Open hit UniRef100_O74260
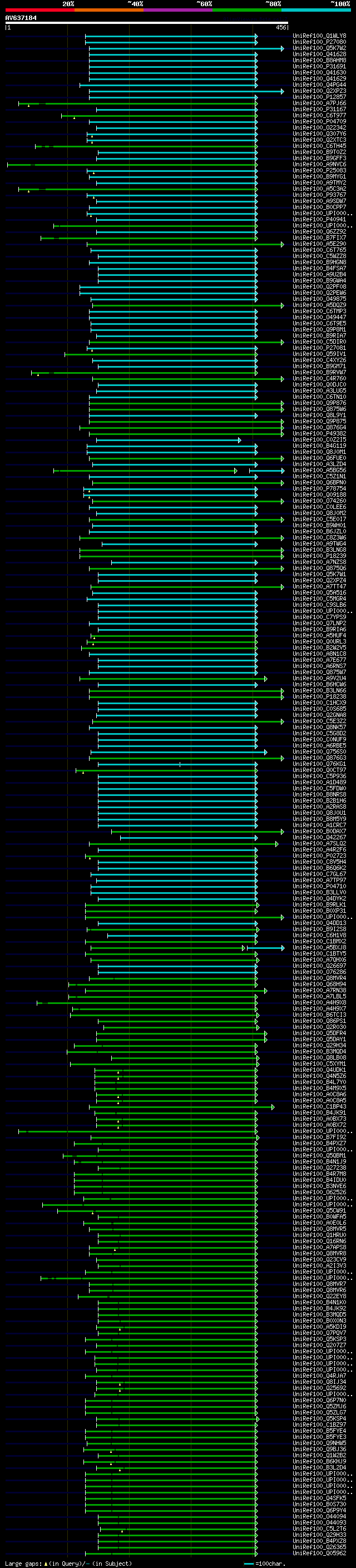The image size is (356, 1568). coord(319,502)
